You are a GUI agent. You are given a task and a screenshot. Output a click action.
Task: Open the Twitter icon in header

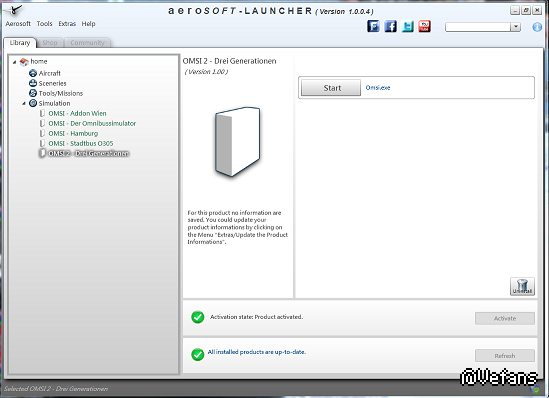point(408,26)
